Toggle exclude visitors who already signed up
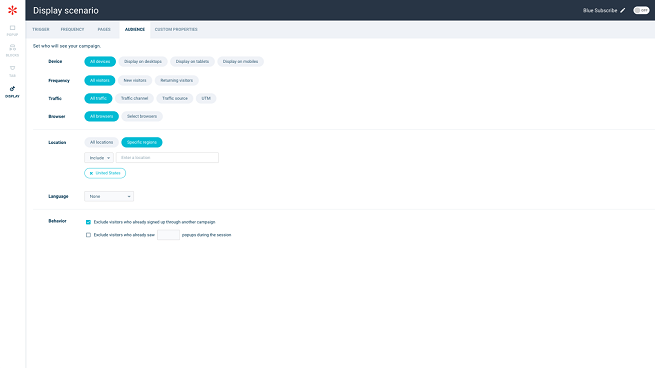Viewport: 655px width, 368px height. (88, 222)
